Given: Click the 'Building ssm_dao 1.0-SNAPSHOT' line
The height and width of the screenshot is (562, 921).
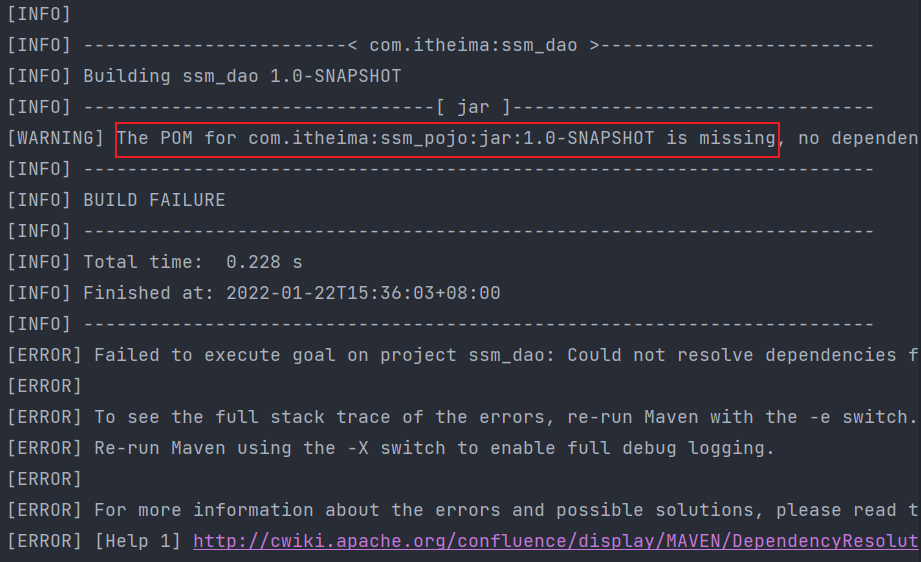Looking at the screenshot, I should click(242, 76).
